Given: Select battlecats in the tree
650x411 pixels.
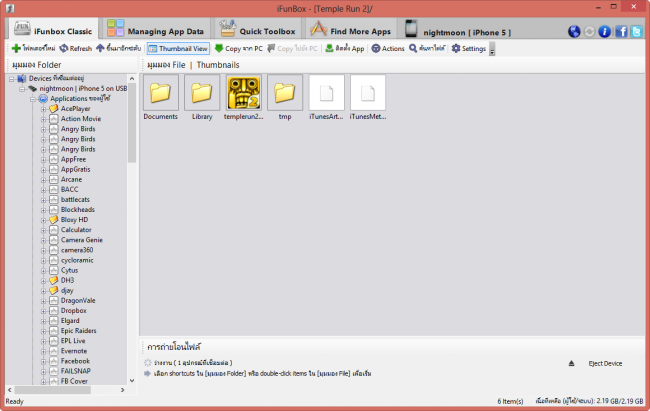Looking at the screenshot, I should coord(75,199).
